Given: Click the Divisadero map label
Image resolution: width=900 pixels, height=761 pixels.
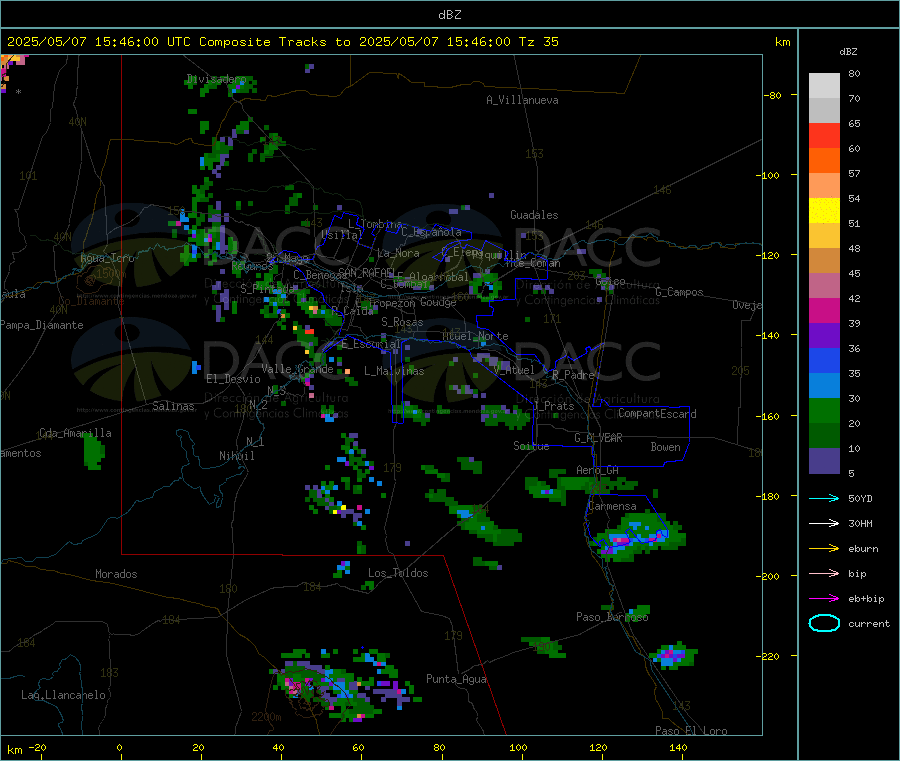Looking at the screenshot, I should point(216,79).
